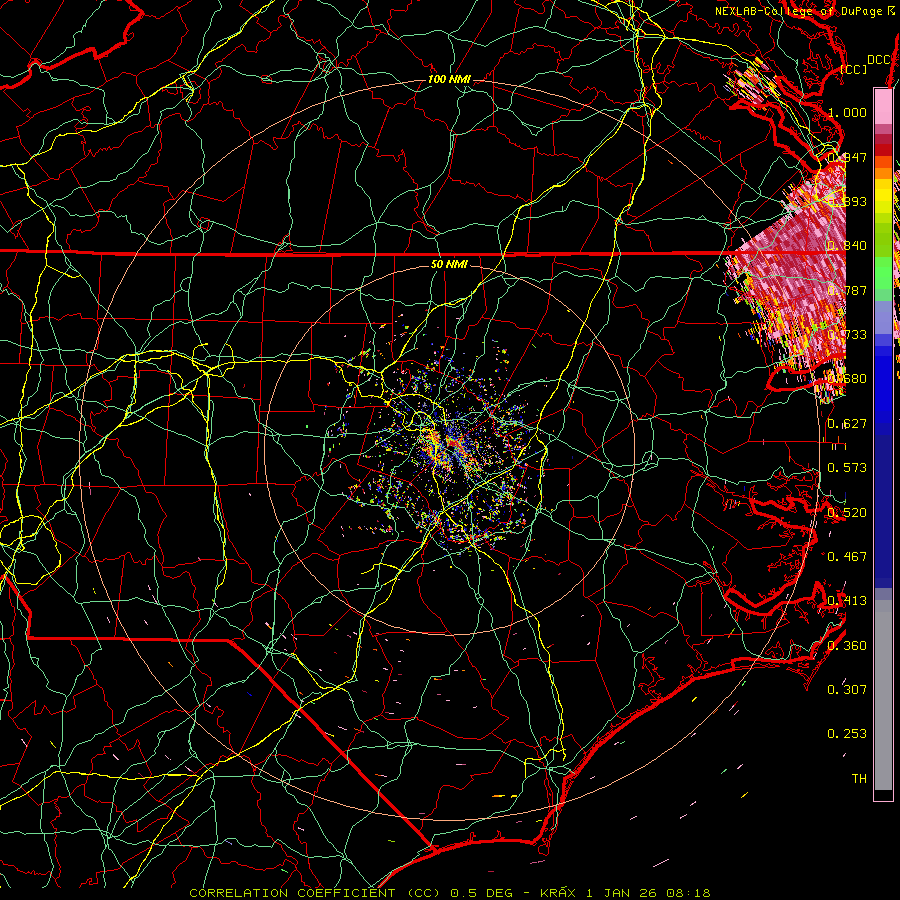Image resolution: width=900 pixels, height=900 pixels.
Task: Click the CORRELATION COEFFICIENT caption text
Action: (x=292, y=893)
